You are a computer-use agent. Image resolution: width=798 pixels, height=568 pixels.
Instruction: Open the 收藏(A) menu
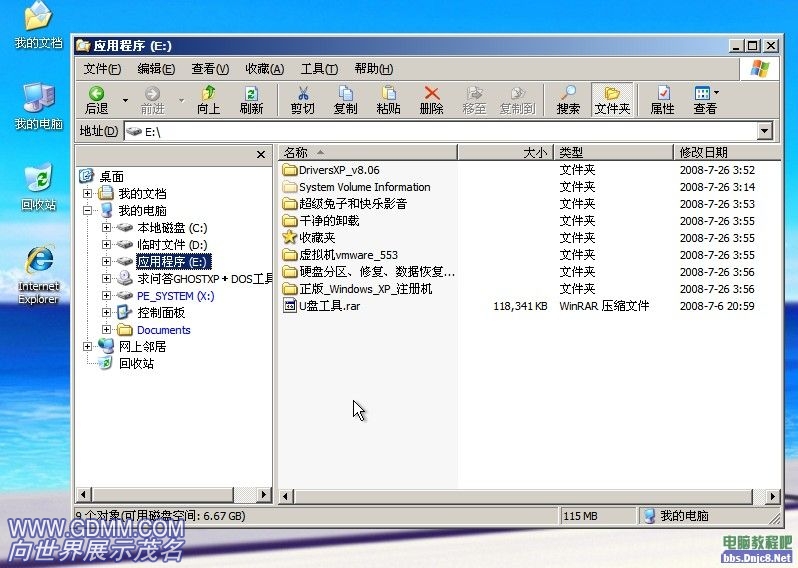coord(265,69)
